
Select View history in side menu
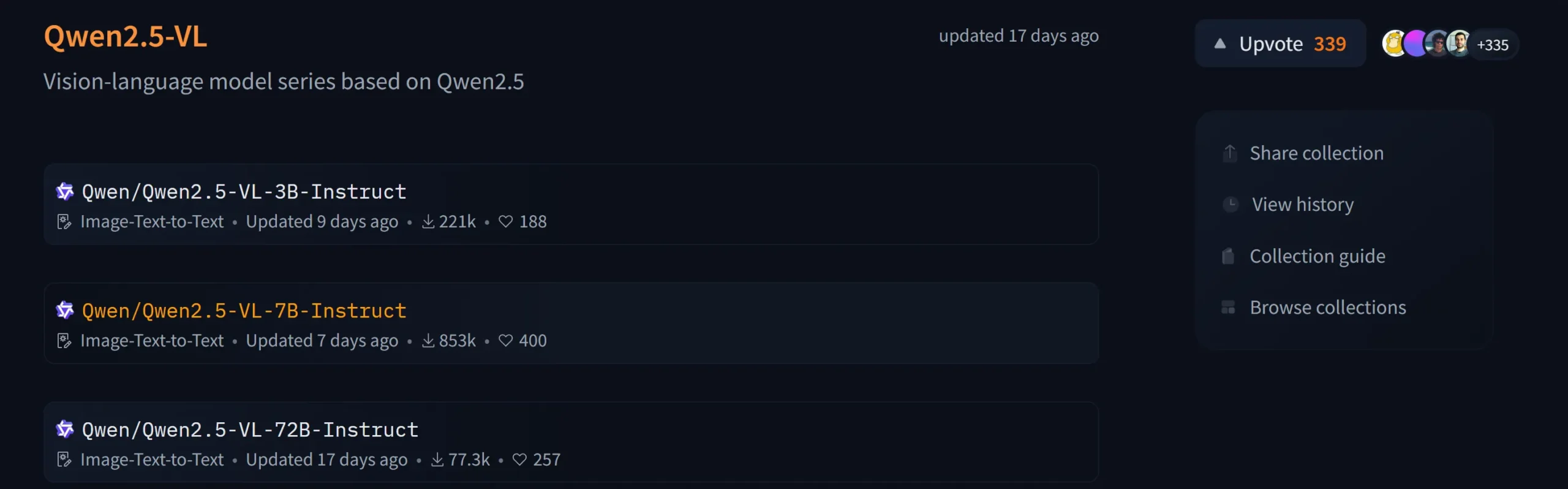pos(1302,204)
